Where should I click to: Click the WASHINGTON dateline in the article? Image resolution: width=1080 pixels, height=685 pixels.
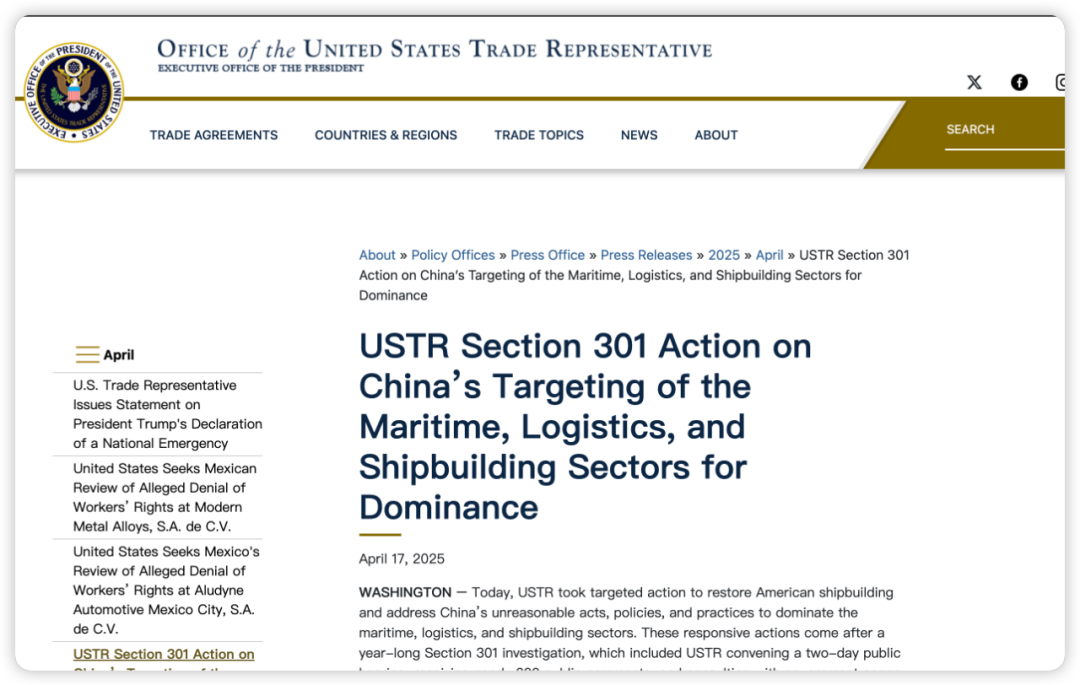click(x=405, y=592)
